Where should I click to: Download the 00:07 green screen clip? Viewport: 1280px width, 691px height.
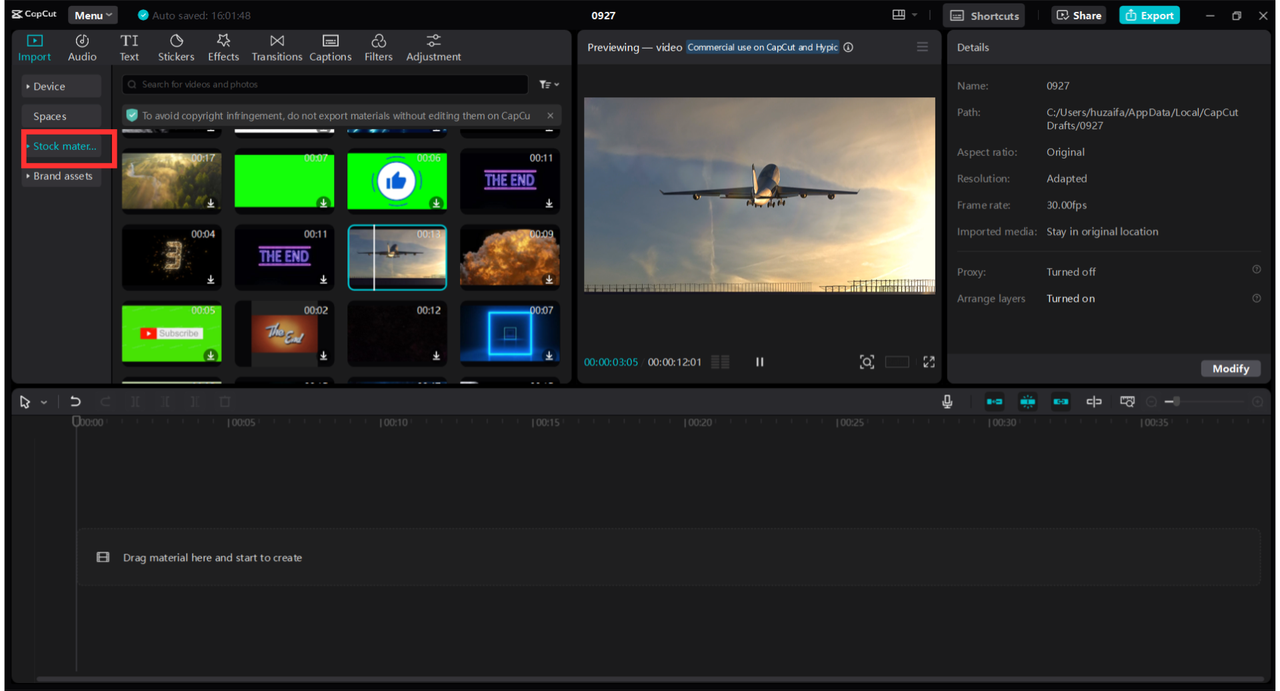coord(324,203)
